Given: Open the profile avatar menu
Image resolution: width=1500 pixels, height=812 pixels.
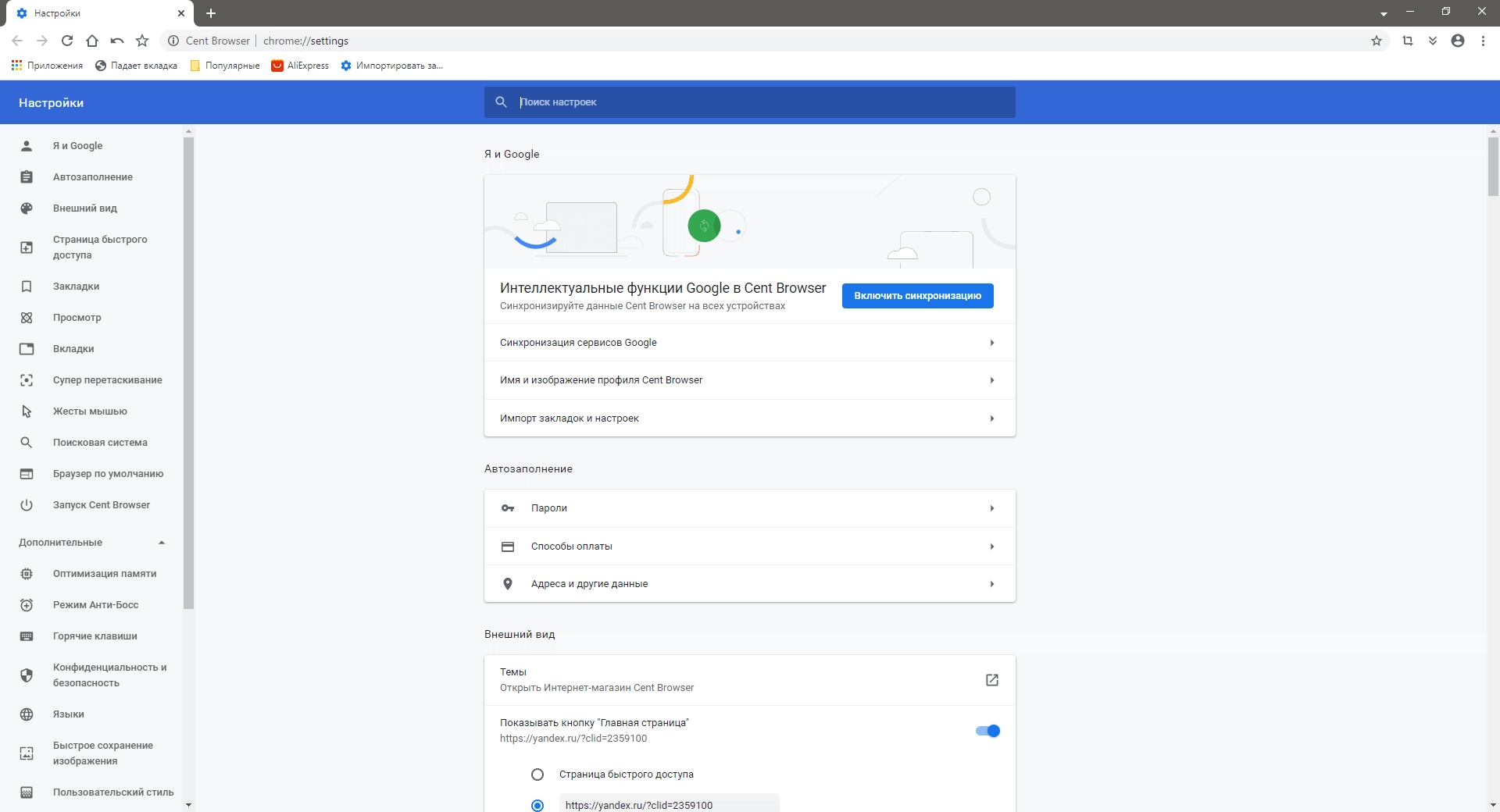Looking at the screenshot, I should click(x=1458, y=41).
